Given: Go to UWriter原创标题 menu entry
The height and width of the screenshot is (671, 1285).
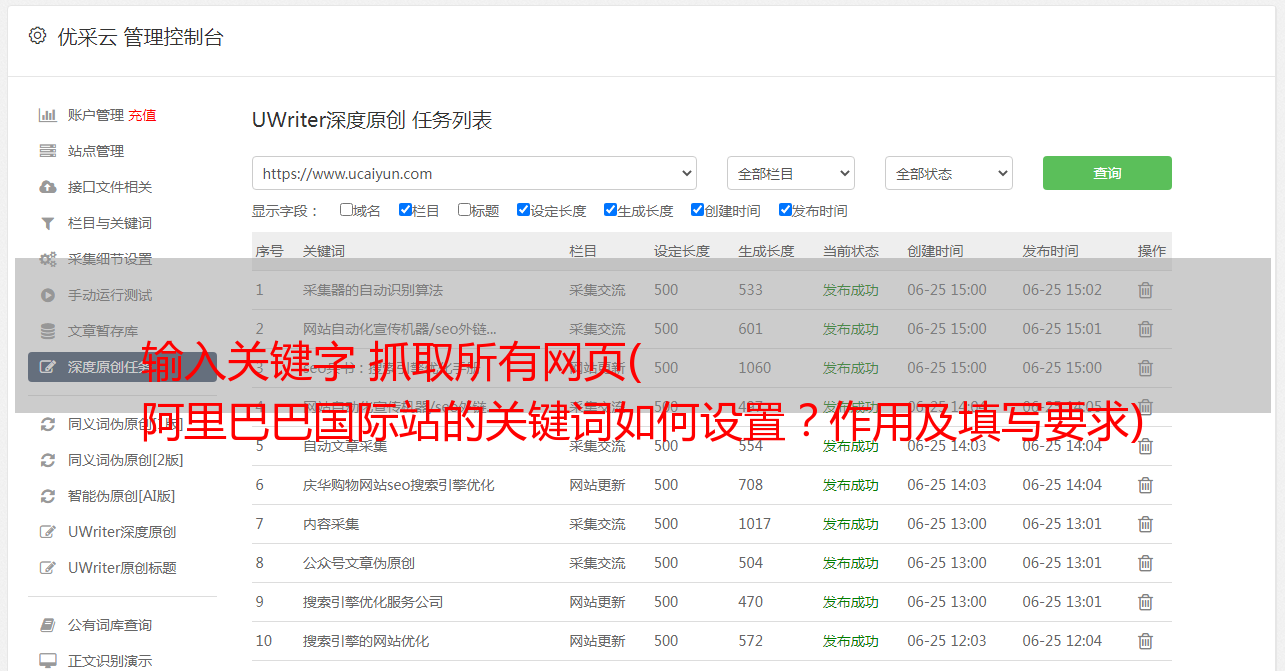Looking at the screenshot, I should (x=122, y=568).
